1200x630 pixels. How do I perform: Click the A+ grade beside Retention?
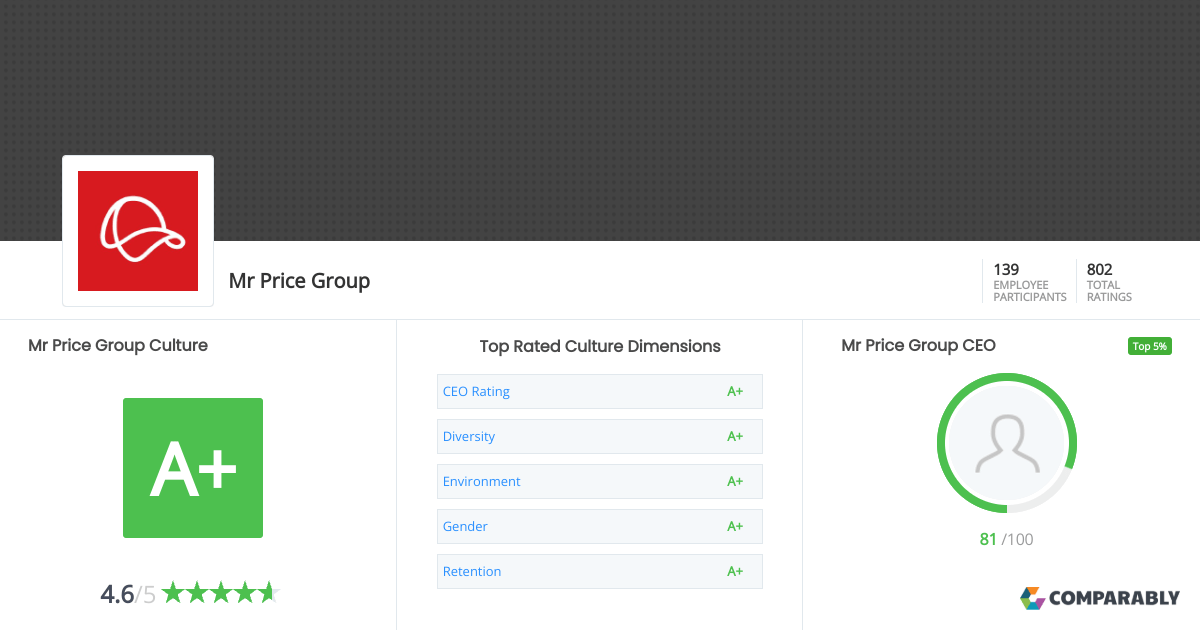(735, 571)
